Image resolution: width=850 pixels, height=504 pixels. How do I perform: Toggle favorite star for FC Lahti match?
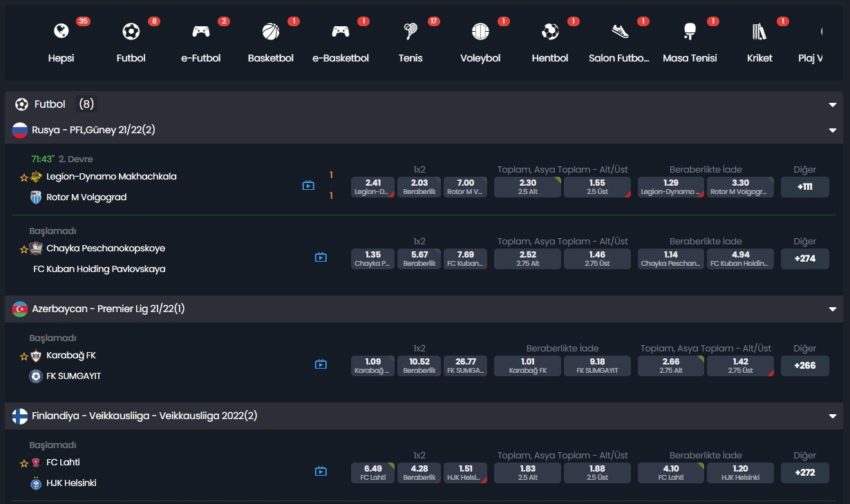click(24, 463)
